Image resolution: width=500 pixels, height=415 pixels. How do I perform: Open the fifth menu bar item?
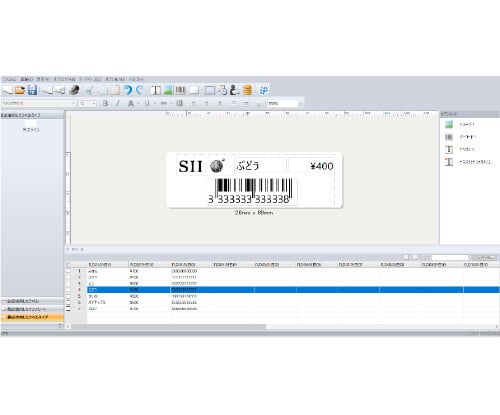pyautogui.click(x=90, y=79)
